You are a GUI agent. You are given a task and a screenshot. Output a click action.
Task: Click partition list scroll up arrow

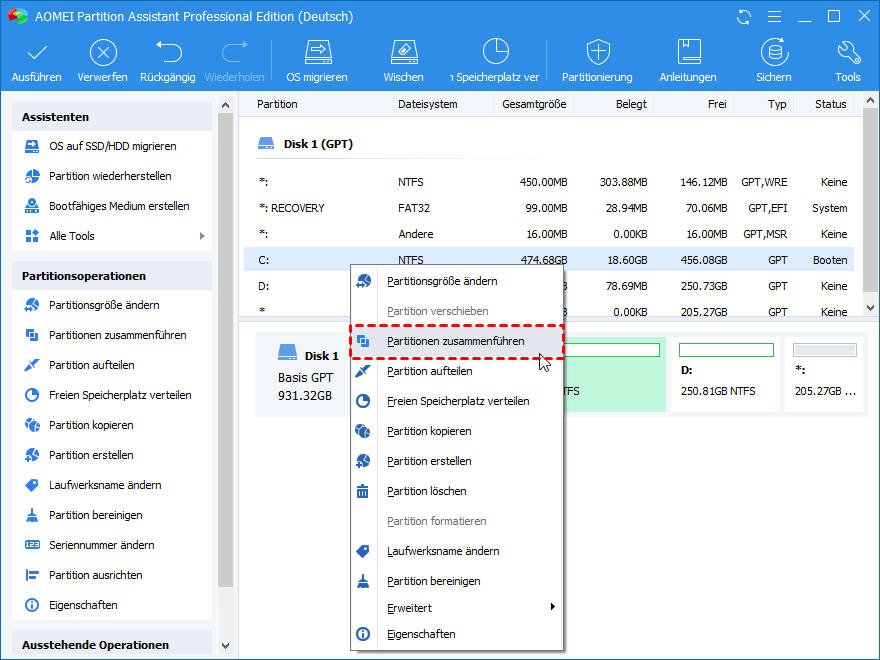(870, 102)
